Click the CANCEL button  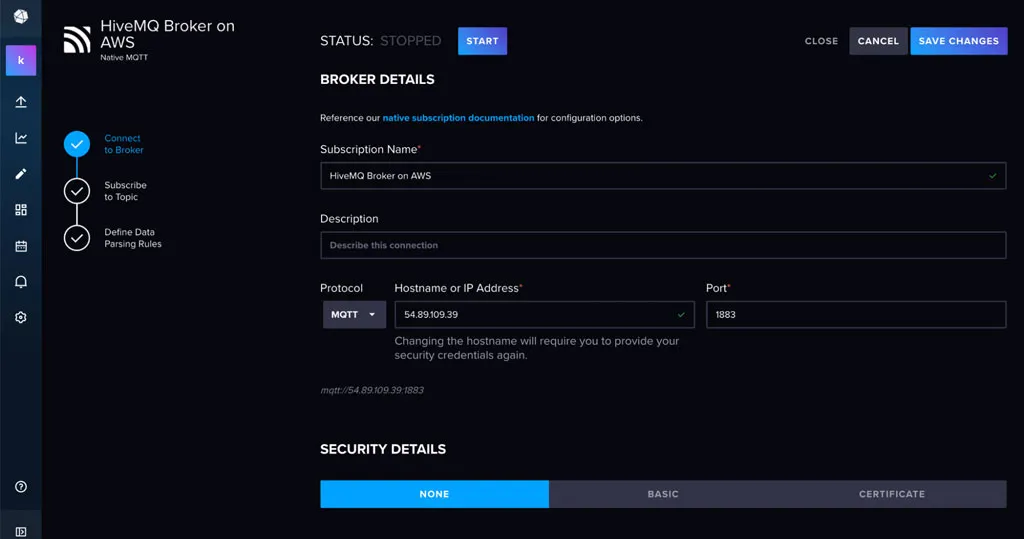click(x=878, y=41)
